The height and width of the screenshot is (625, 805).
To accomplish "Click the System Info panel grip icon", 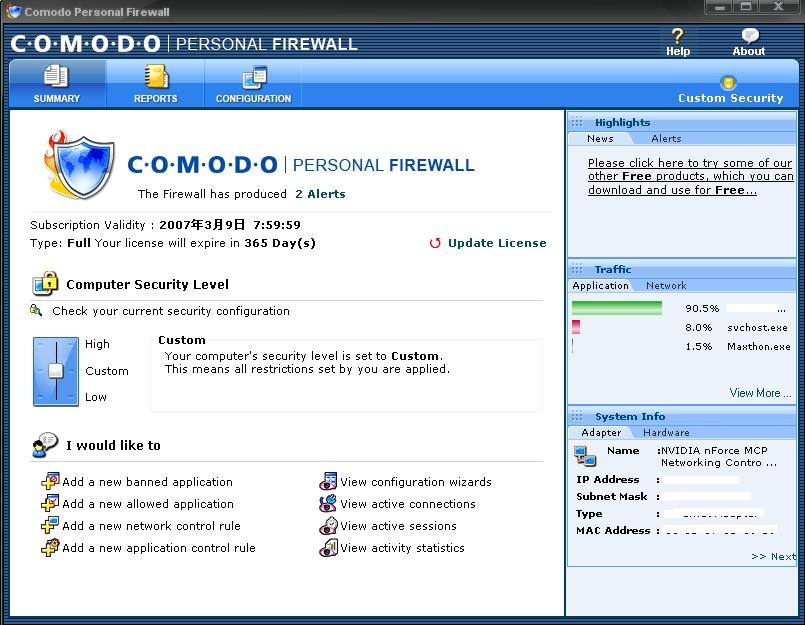I will [577, 416].
